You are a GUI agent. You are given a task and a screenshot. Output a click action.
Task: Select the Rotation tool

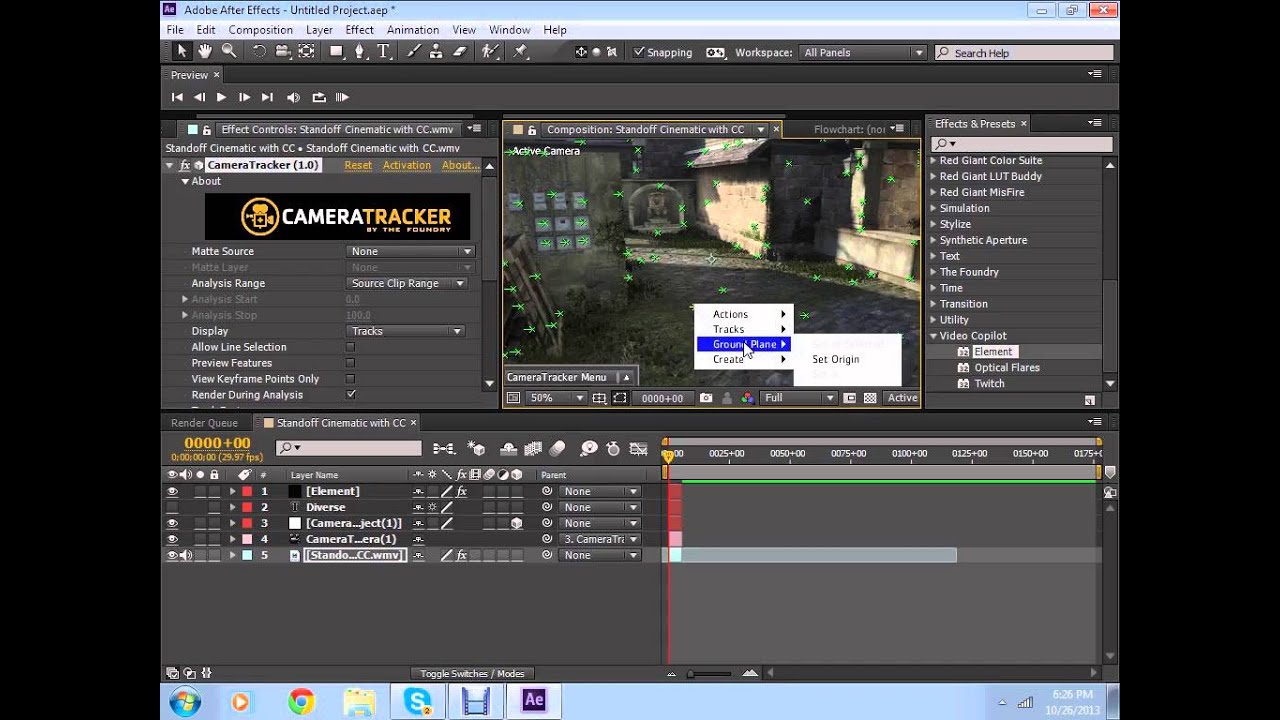[x=259, y=52]
